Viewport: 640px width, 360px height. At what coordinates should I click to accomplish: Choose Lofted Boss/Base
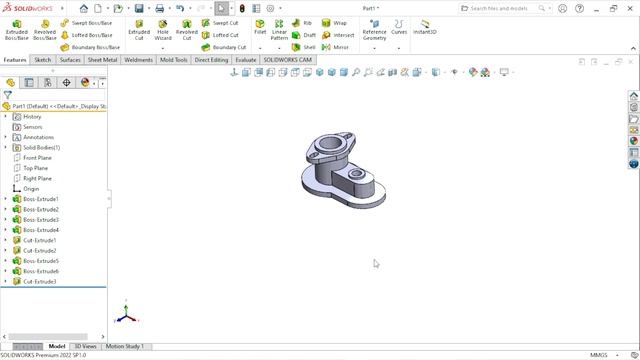coord(86,35)
